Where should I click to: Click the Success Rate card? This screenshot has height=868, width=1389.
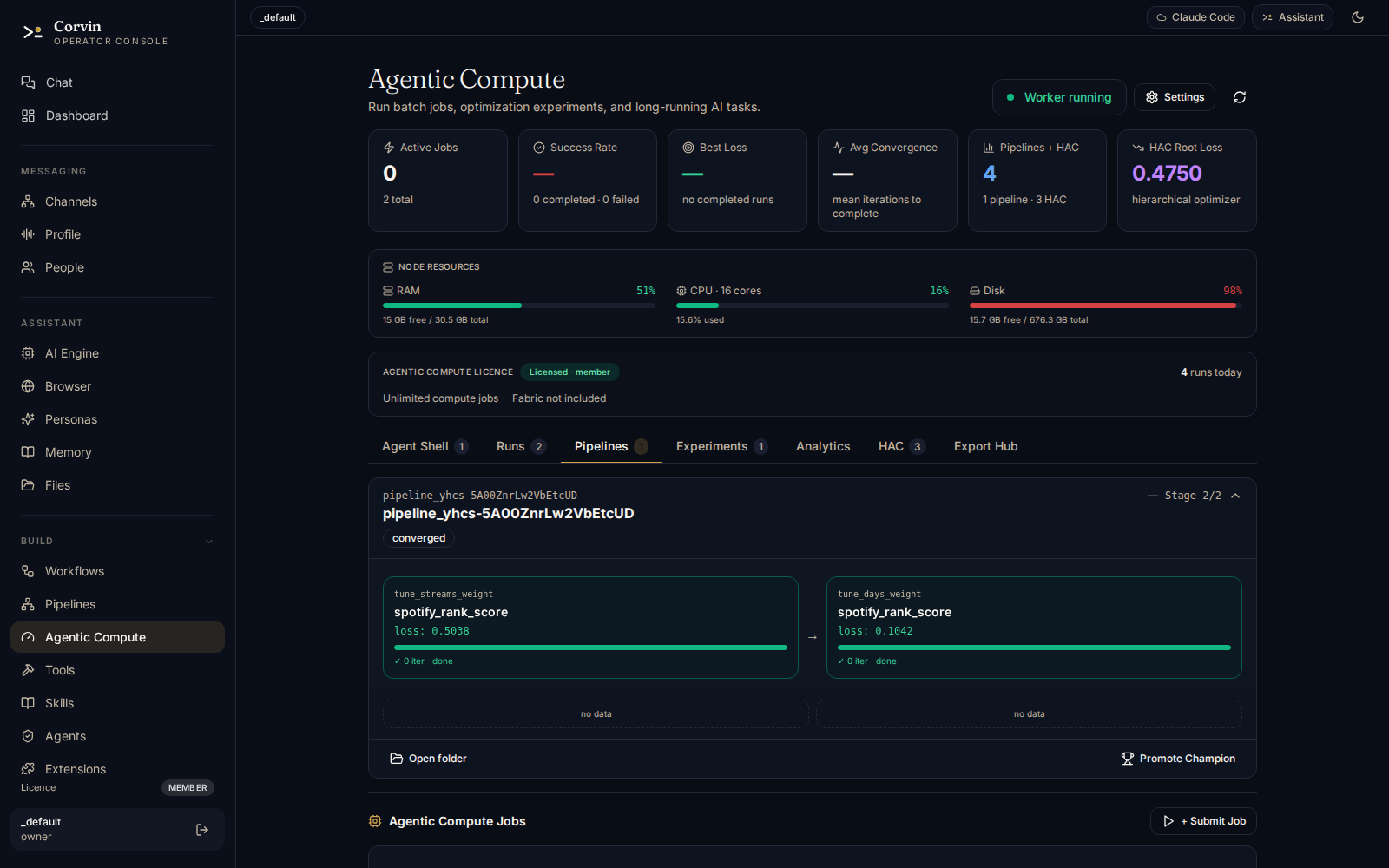[588, 181]
